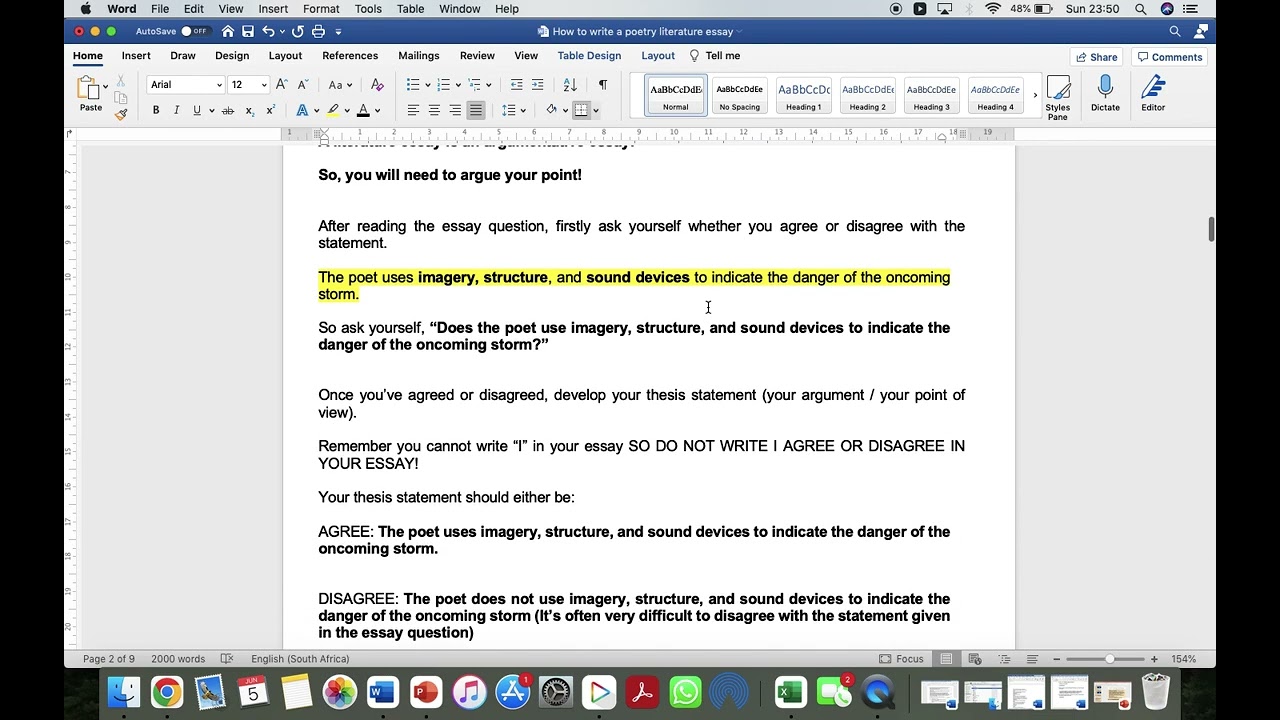
Task: Click the Format Painter brush icon
Action: click(120, 115)
